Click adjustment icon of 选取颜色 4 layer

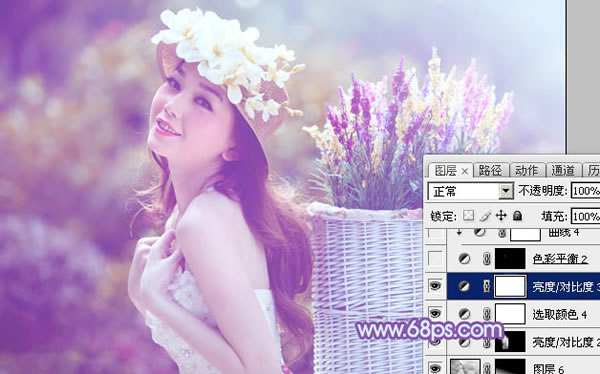[x=464, y=314]
